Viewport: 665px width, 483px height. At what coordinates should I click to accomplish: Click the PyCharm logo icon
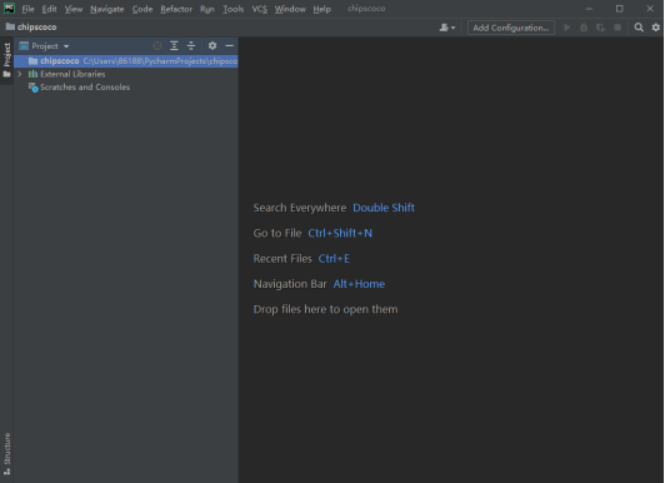coord(9,8)
